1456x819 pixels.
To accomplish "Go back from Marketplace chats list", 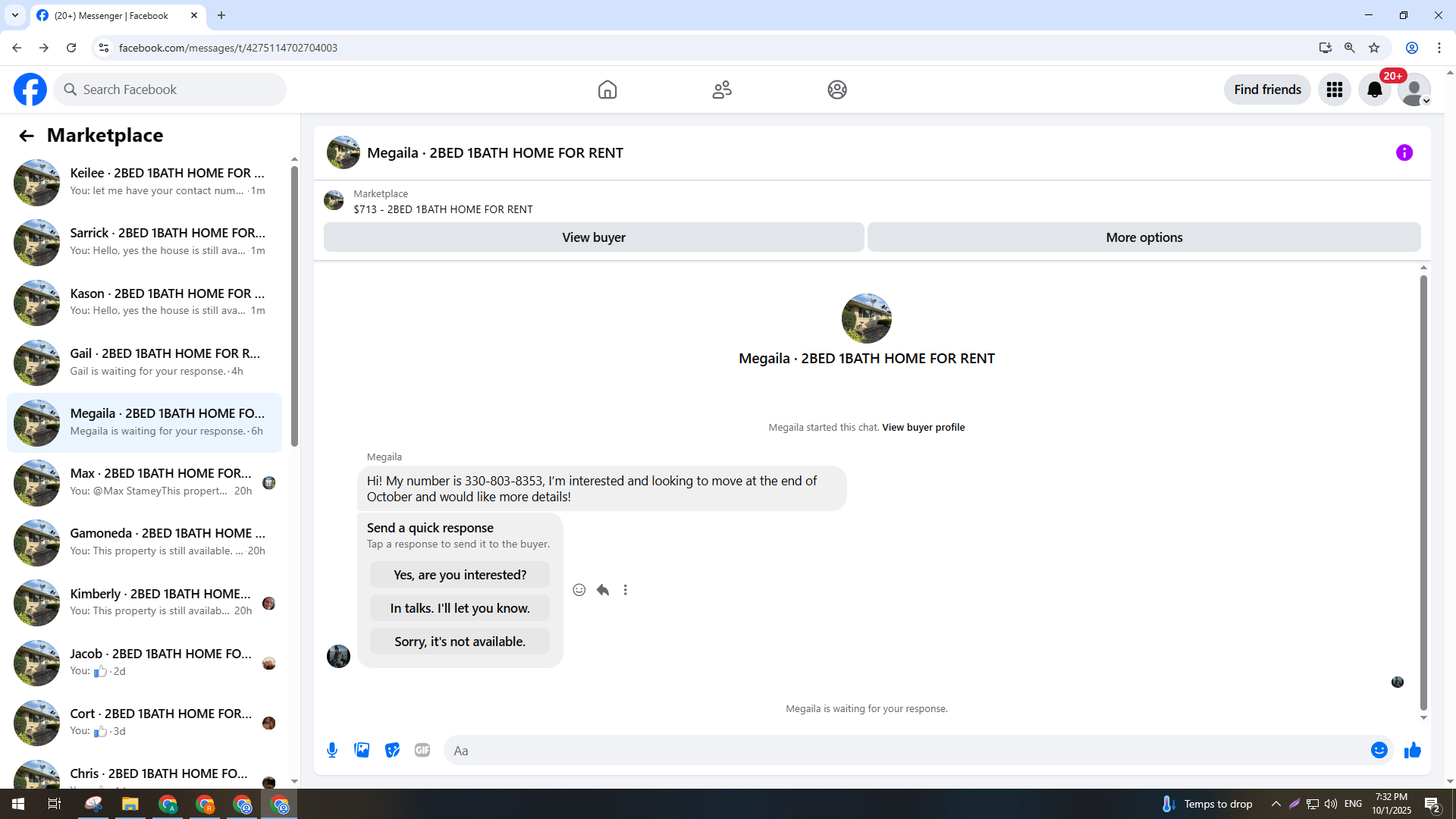I will tap(27, 136).
